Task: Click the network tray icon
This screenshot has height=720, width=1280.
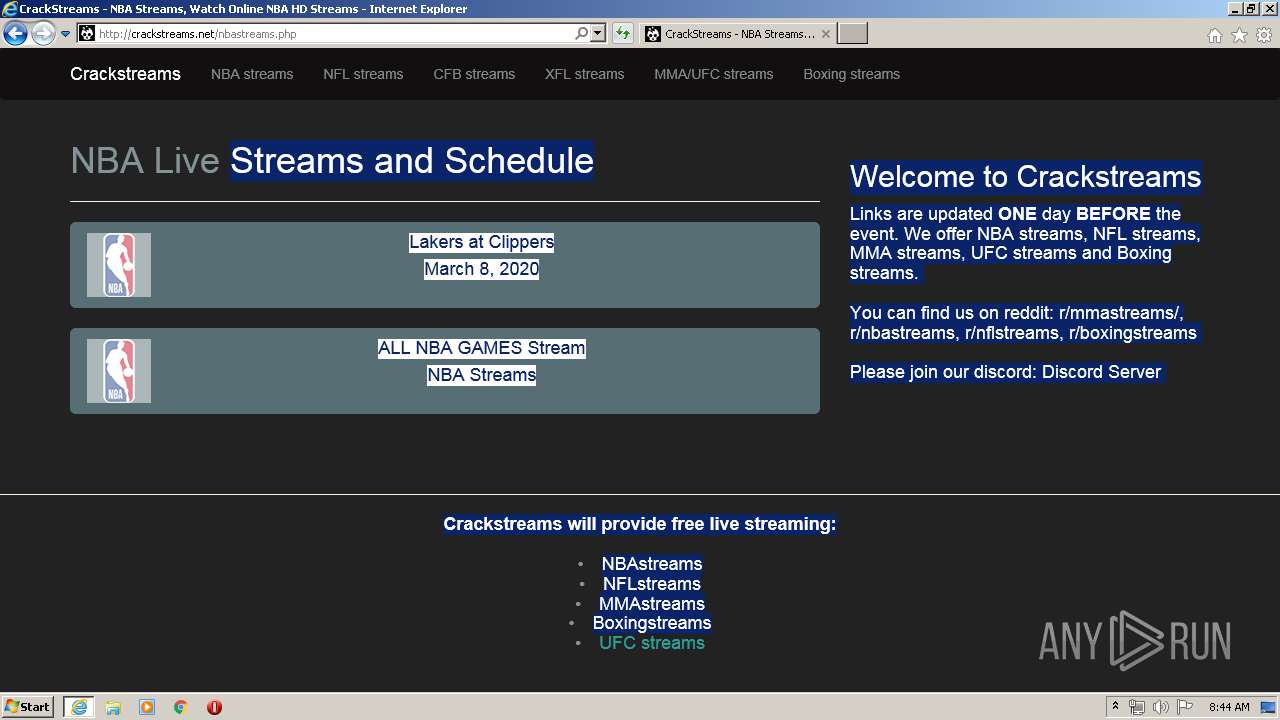Action: pyautogui.click(x=1137, y=707)
